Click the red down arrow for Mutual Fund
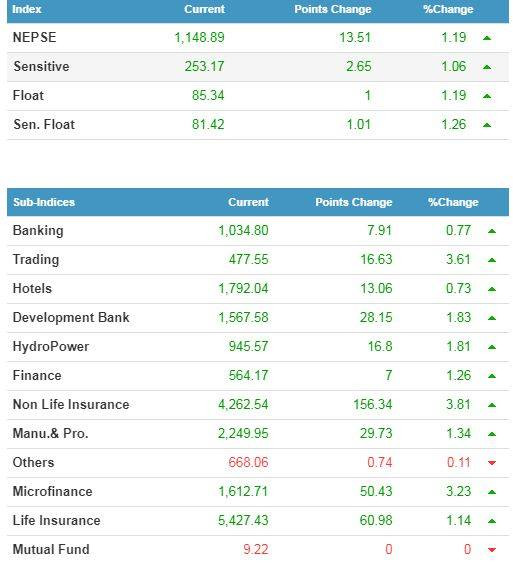Viewport: 513px width, 563px height. coord(492,550)
